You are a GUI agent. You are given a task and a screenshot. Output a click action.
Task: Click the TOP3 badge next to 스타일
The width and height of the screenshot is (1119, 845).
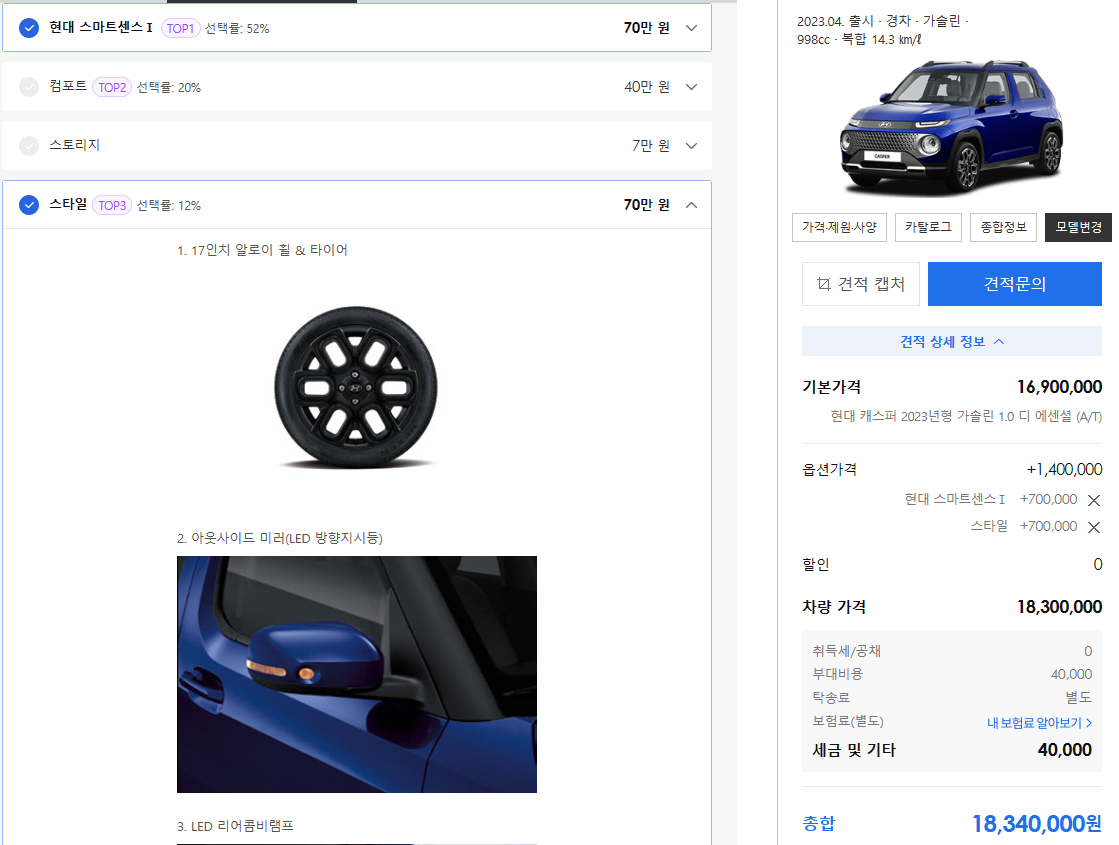point(112,205)
